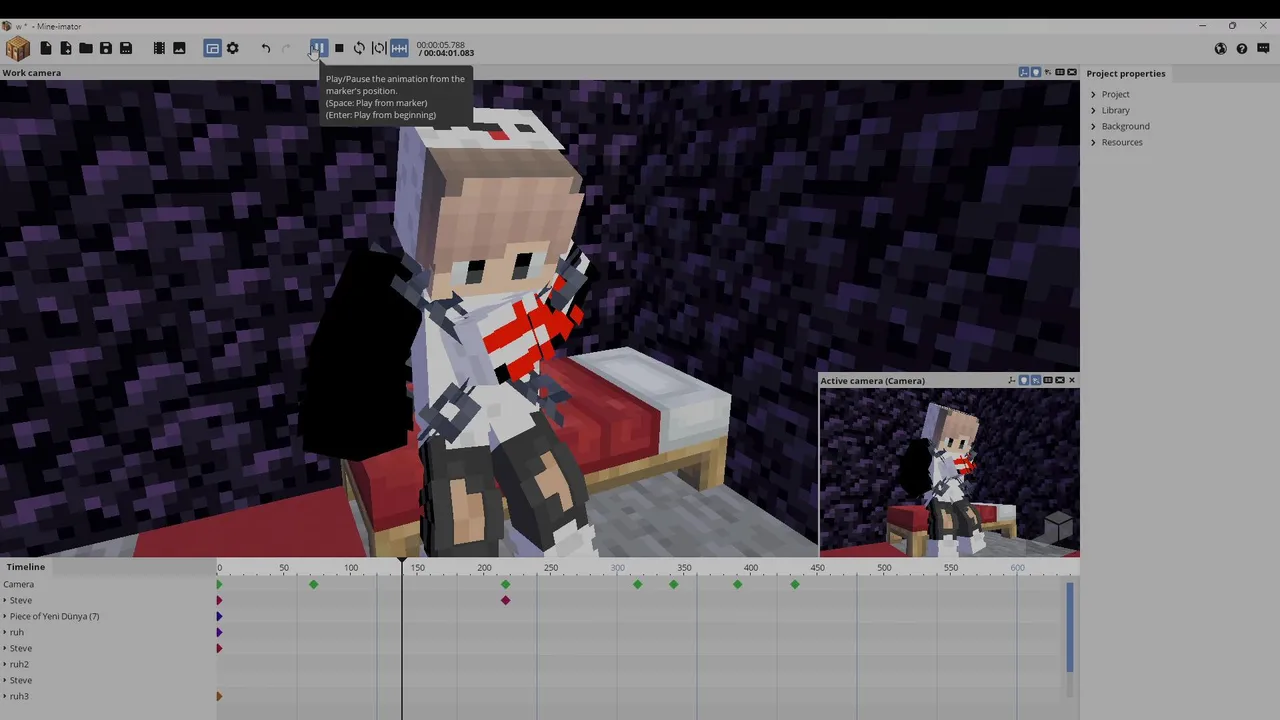Click Active camera header icon second from close
The width and height of the screenshot is (1280, 720).
[1048, 380]
